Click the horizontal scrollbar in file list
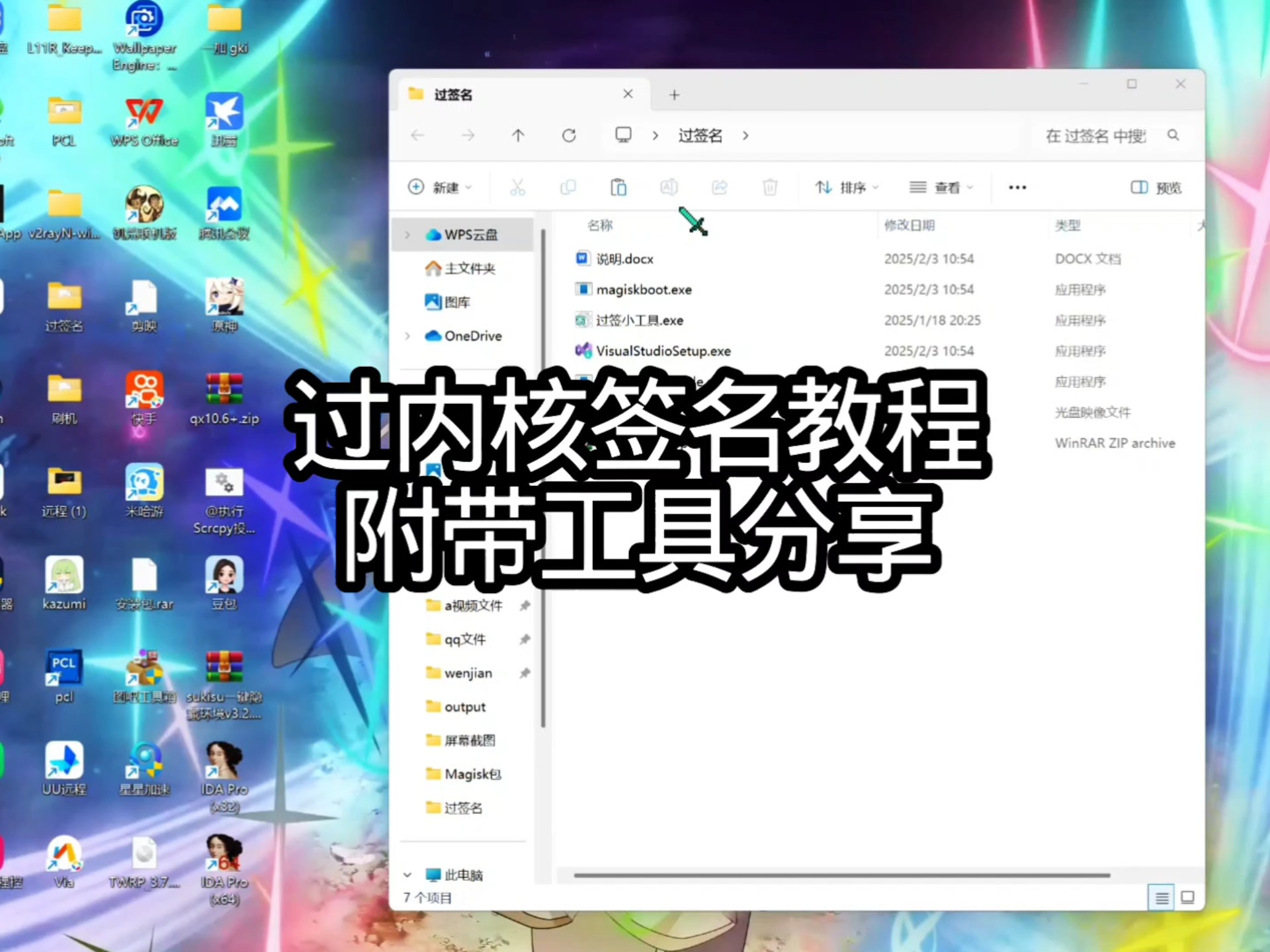This screenshot has height=952, width=1270. (841, 875)
